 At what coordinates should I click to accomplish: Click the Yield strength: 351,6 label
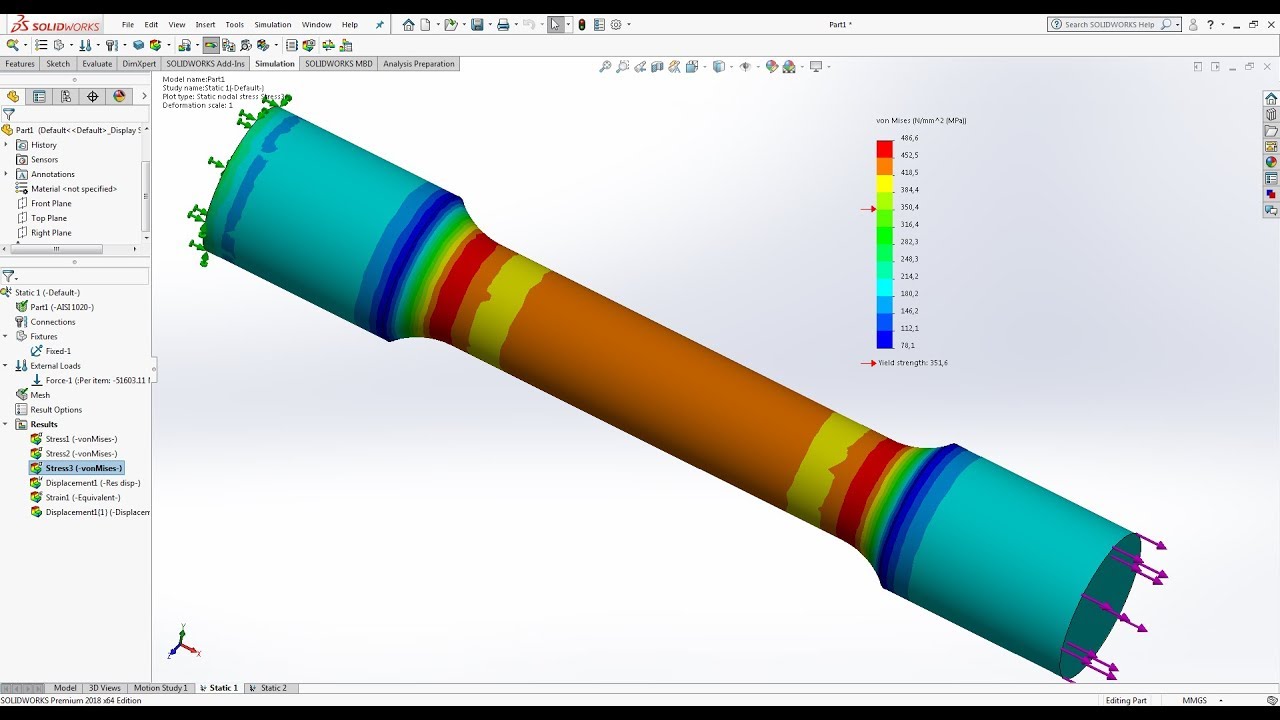913,363
